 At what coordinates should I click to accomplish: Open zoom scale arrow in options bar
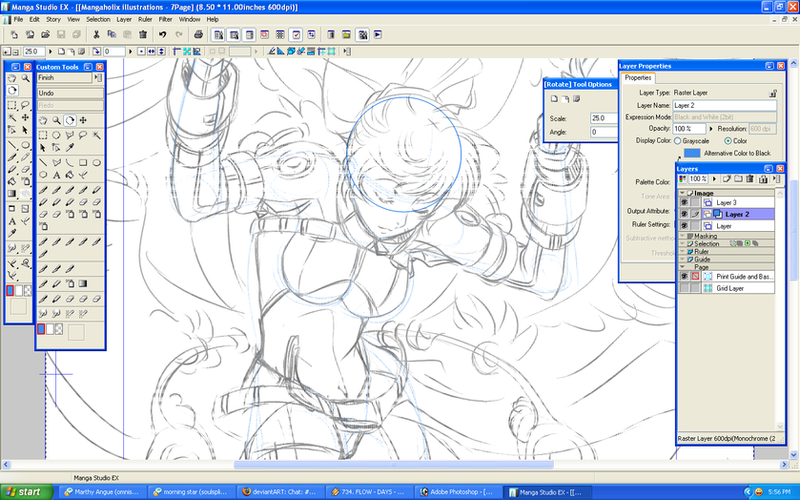50,52
